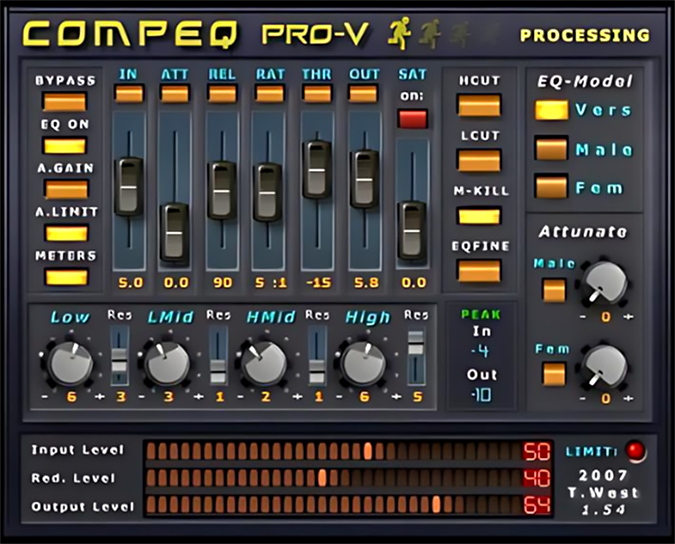Screen dimensions: 675x544
Task: Select the Vers EQ model
Action: pyautogui.click(x=551, y=110)
